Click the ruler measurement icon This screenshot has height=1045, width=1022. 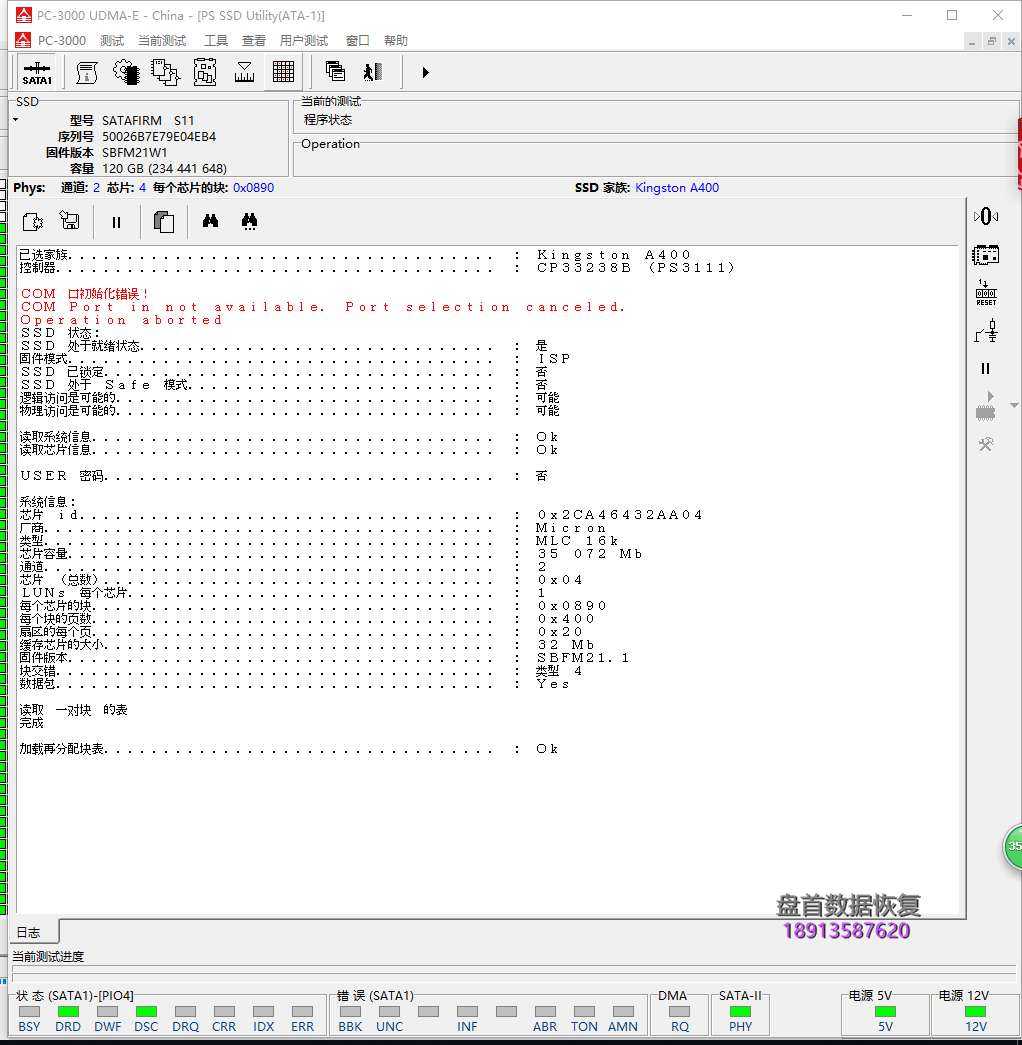244,73
